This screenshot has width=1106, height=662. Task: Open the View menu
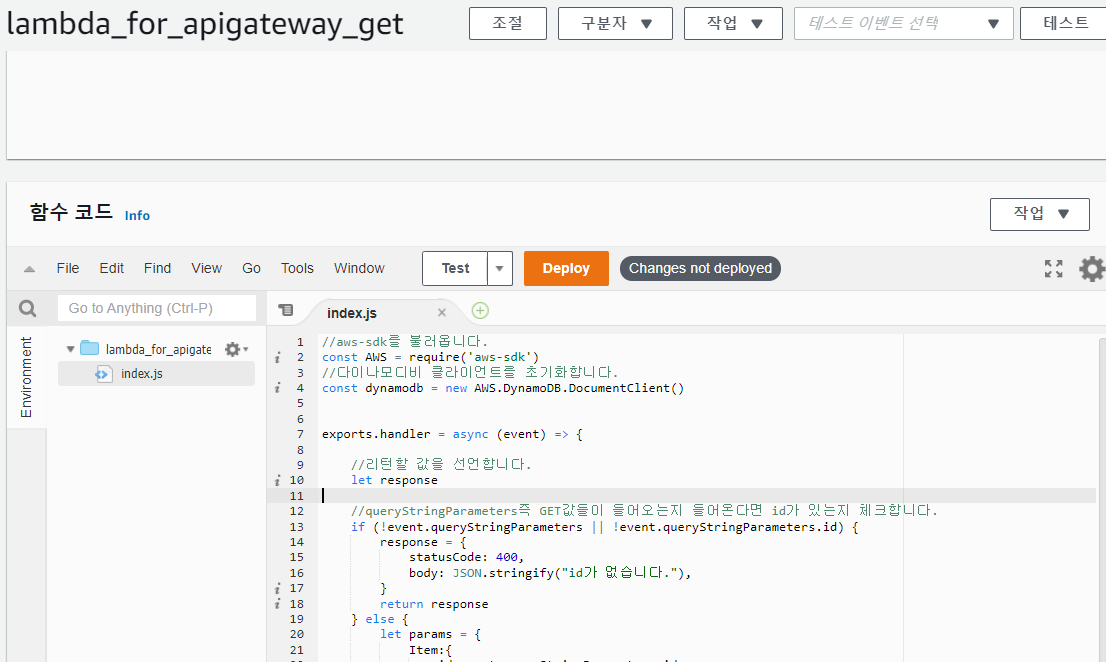207,268
